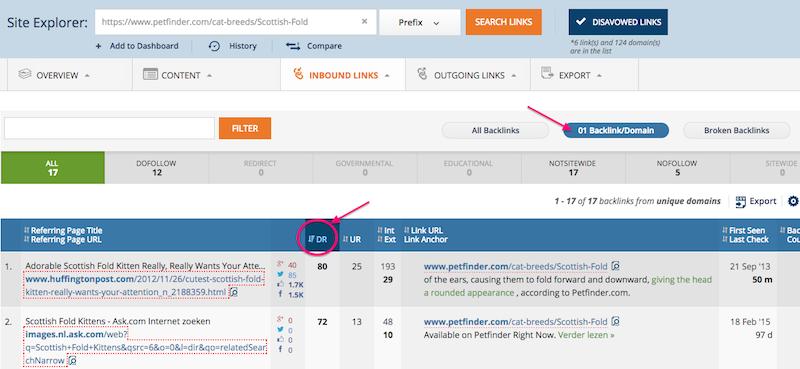Filter by GOVERNMENTAL links
The image size is (800, 369).
pyautogui.click(x=365, y=168)
